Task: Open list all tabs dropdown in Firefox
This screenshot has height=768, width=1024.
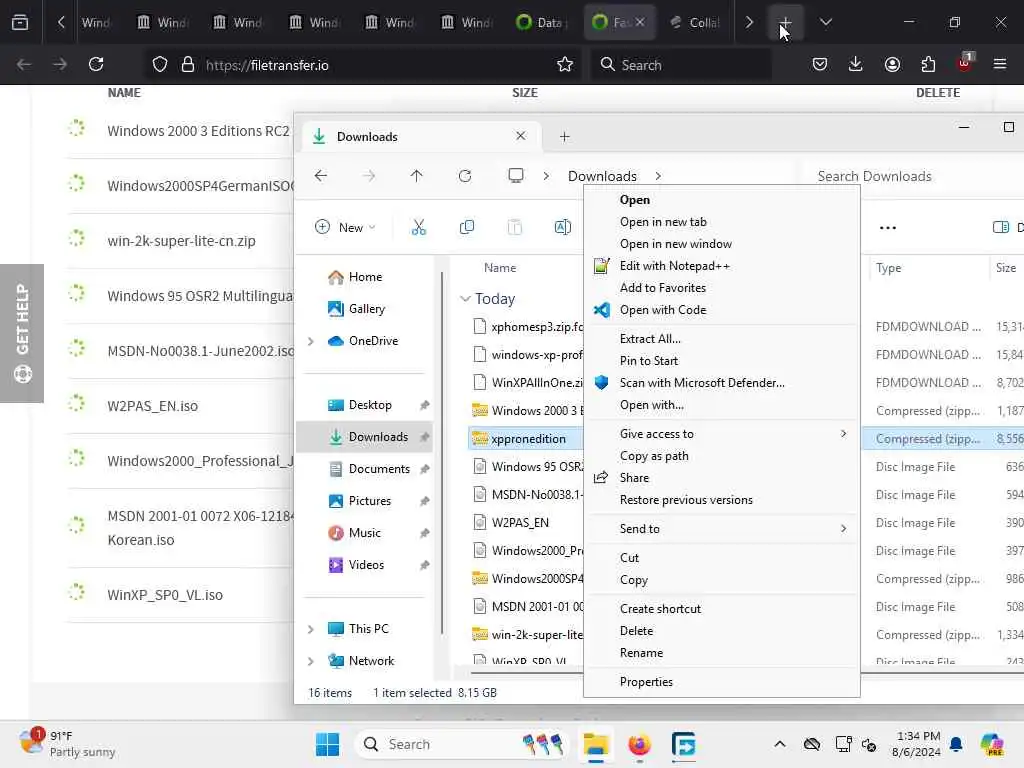Action: pyautogui.click(x=825, y=22)
